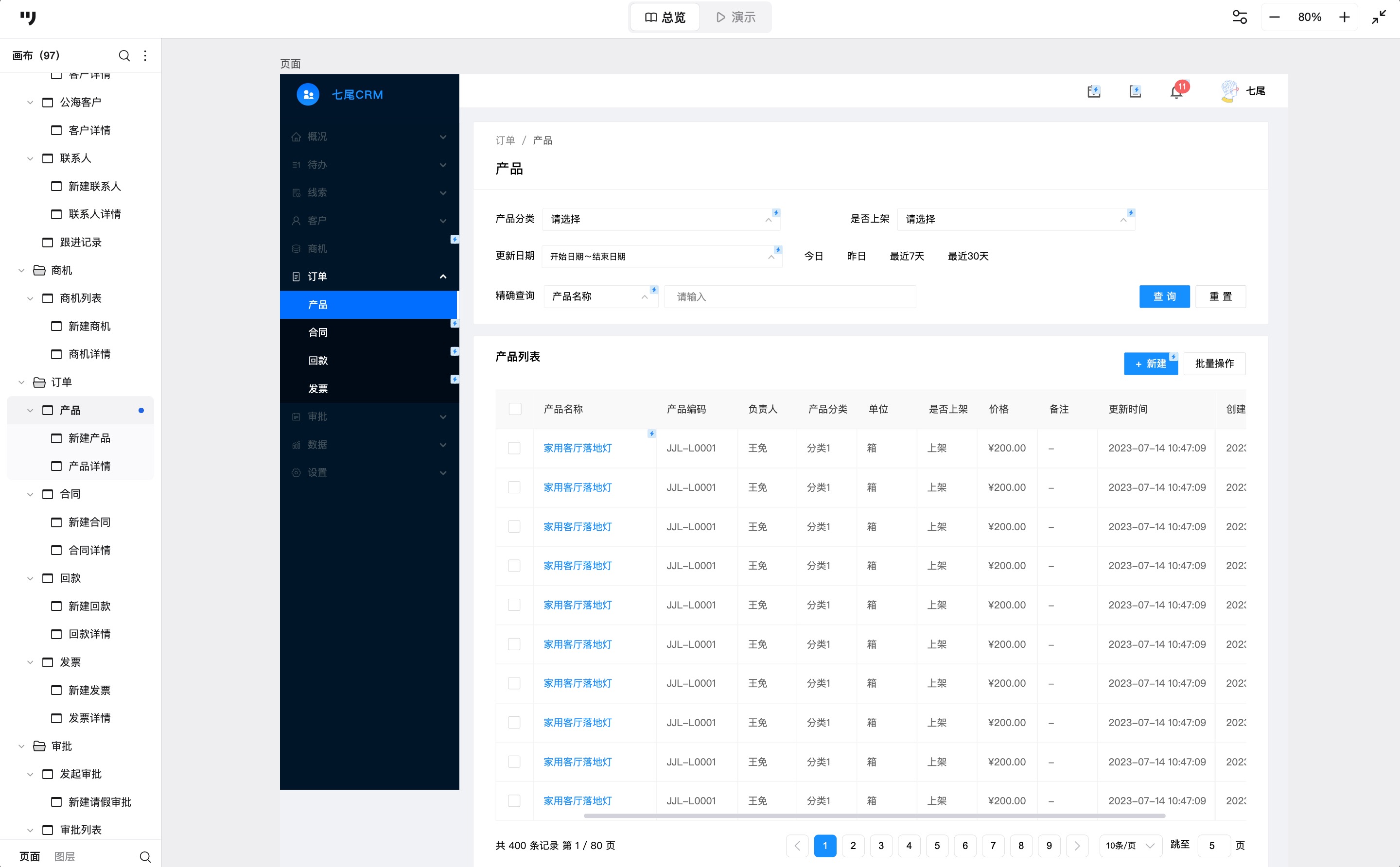Switch to the 演示 tab
This screenshot has height=867, width=1400.
point(736,17)
